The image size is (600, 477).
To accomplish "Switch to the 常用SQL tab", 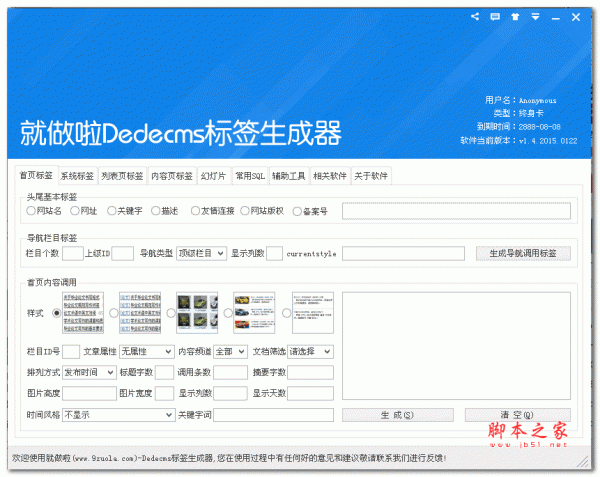I will [x=250, y=176].
